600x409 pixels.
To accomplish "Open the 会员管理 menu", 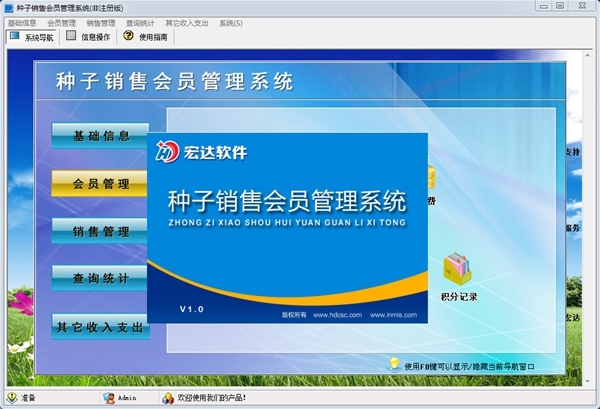I will [x=61, y=23].
